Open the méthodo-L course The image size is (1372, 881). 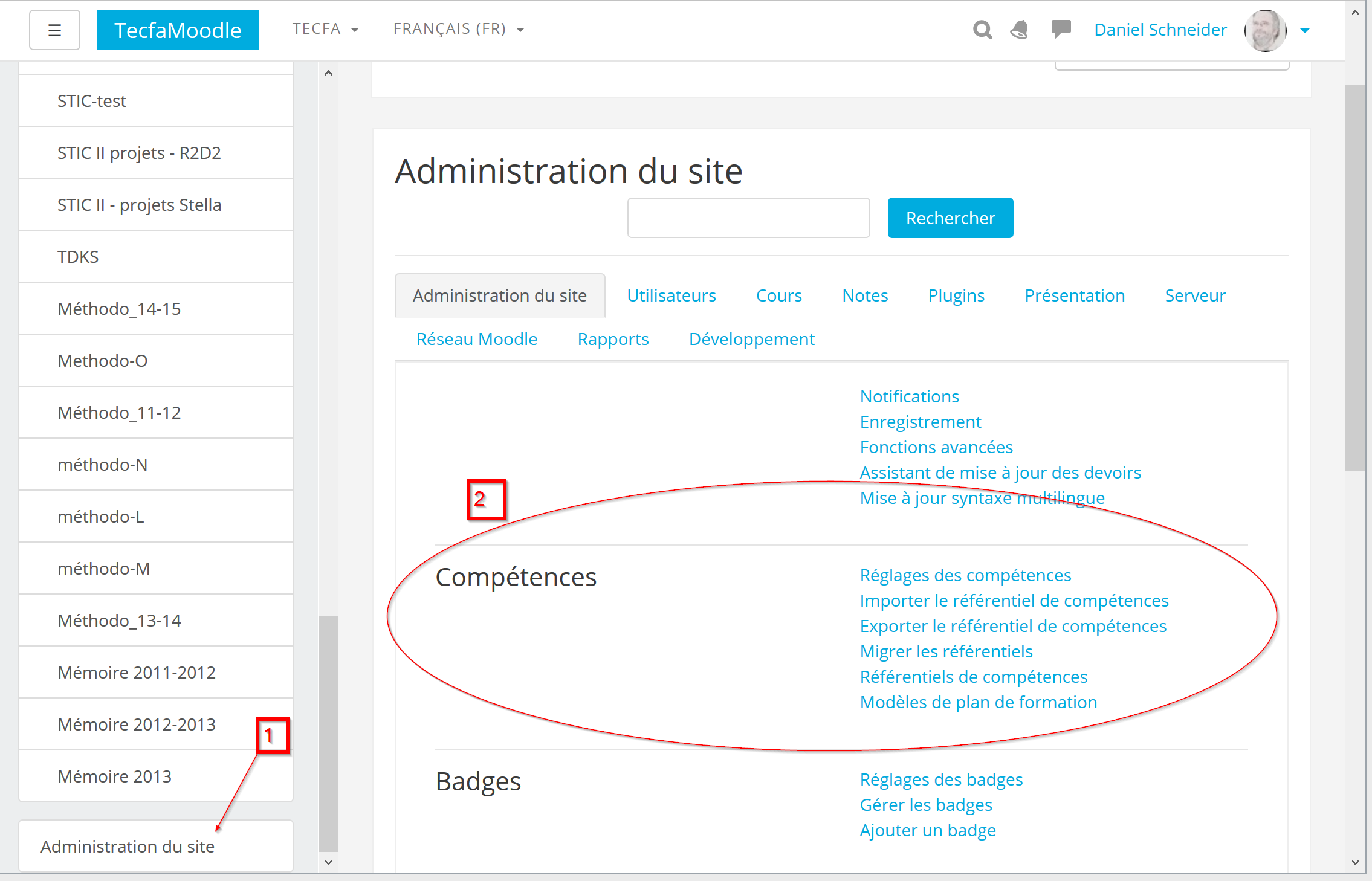pyautogui.click(x=156, y=517)
